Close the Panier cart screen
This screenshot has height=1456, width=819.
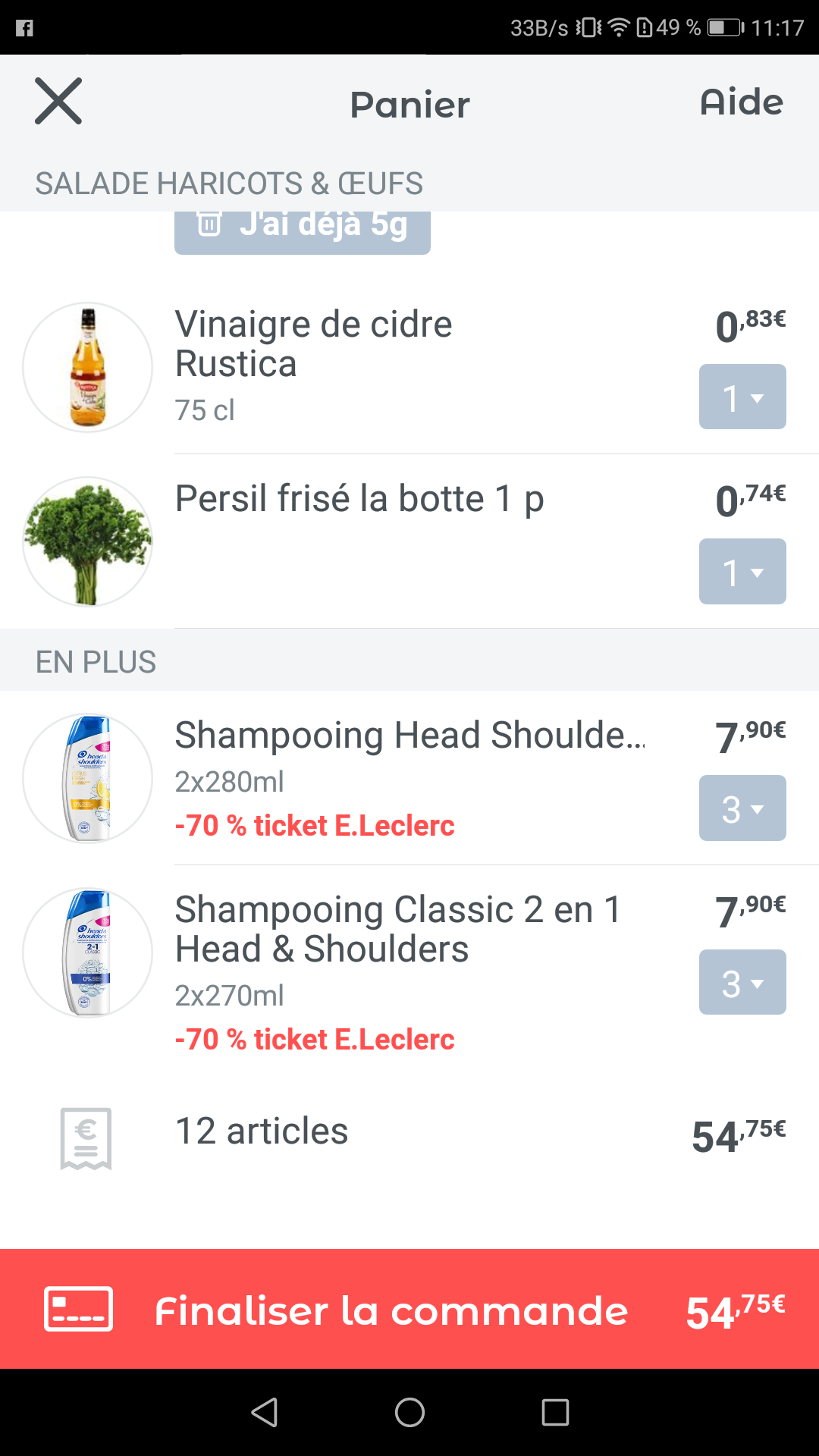(x=58, y=101)
